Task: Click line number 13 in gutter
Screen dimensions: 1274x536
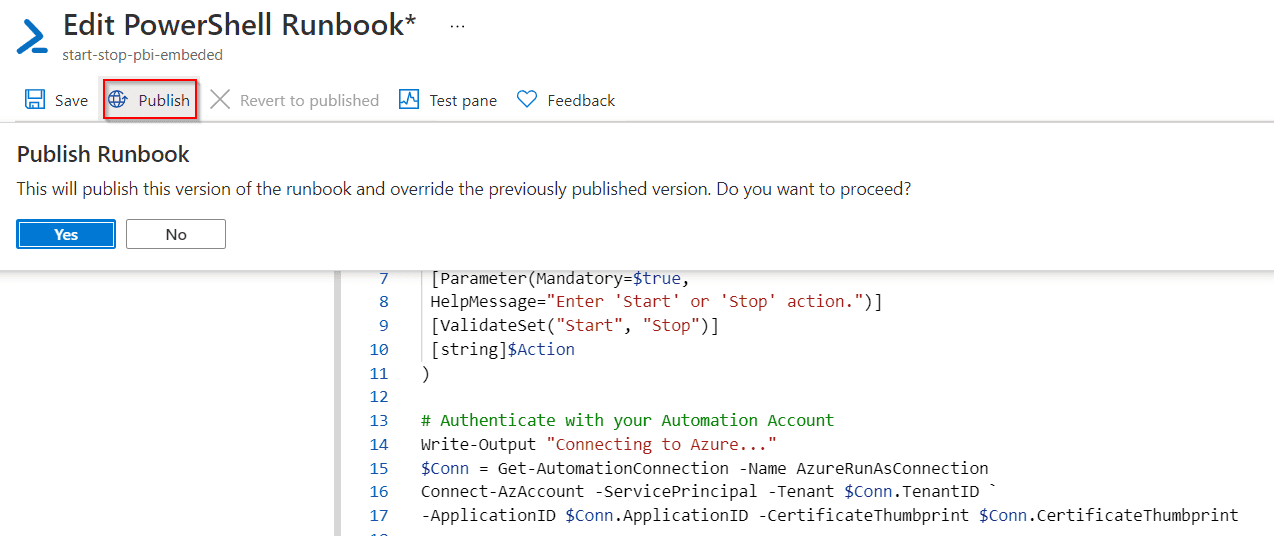Action: 378,420
